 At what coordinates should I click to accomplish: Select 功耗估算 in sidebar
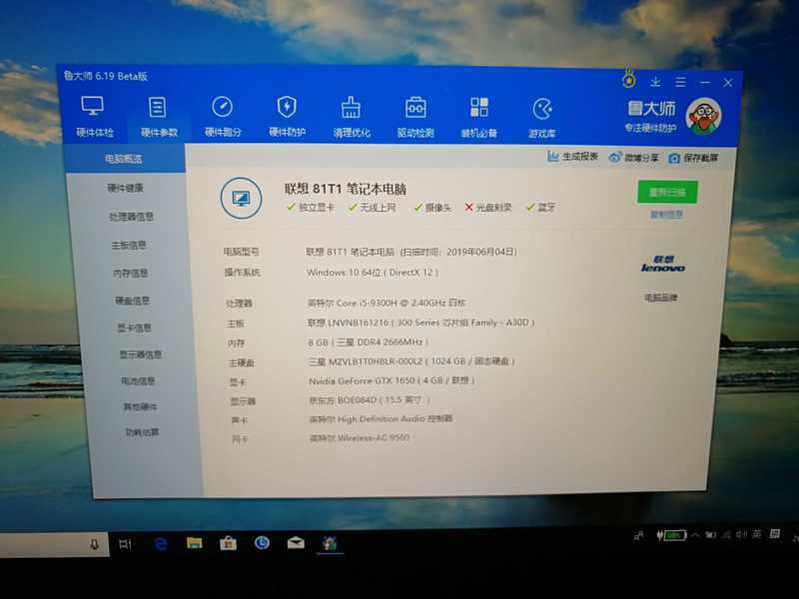142,432
